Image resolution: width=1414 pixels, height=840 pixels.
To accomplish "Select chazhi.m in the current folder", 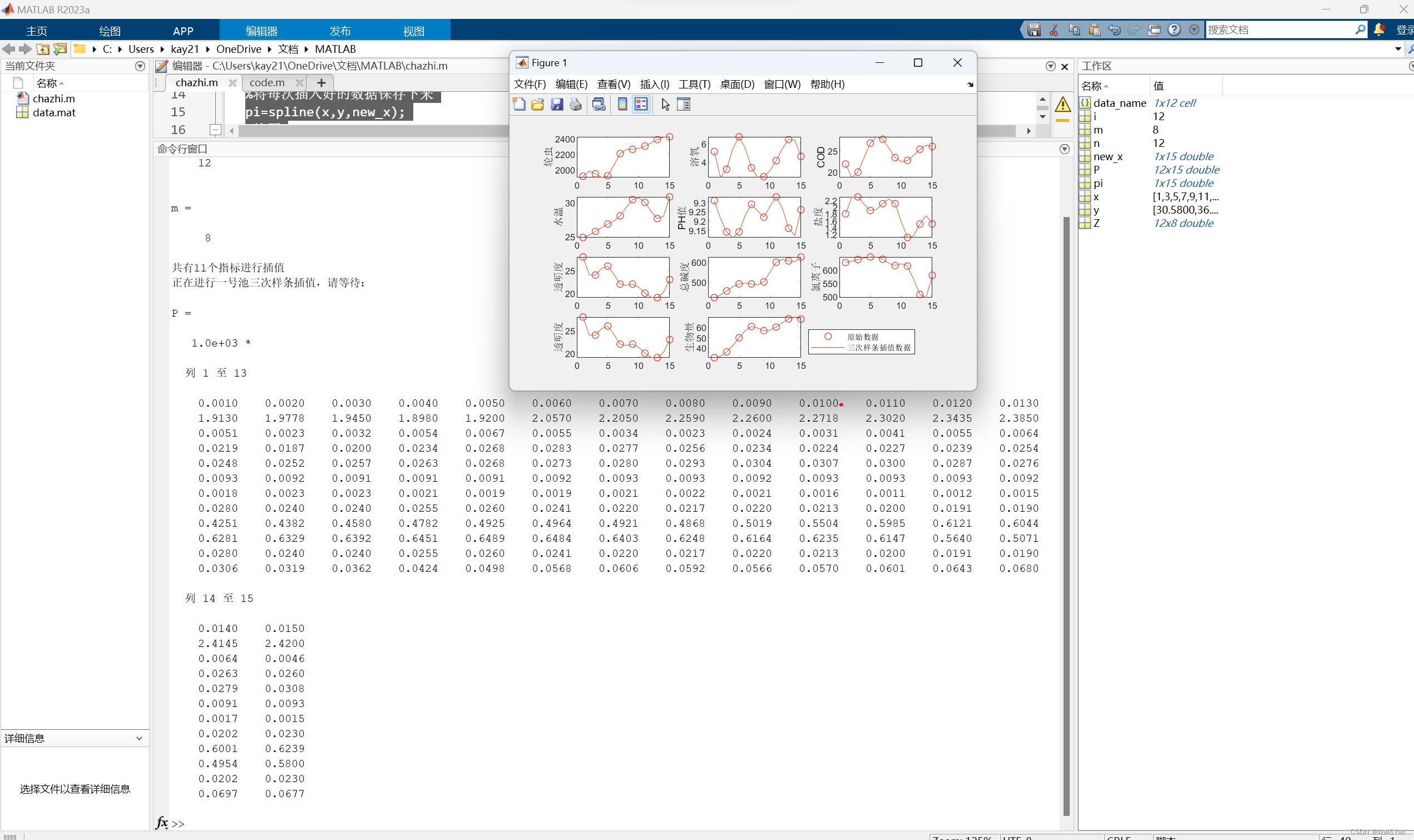I will 54,98.
